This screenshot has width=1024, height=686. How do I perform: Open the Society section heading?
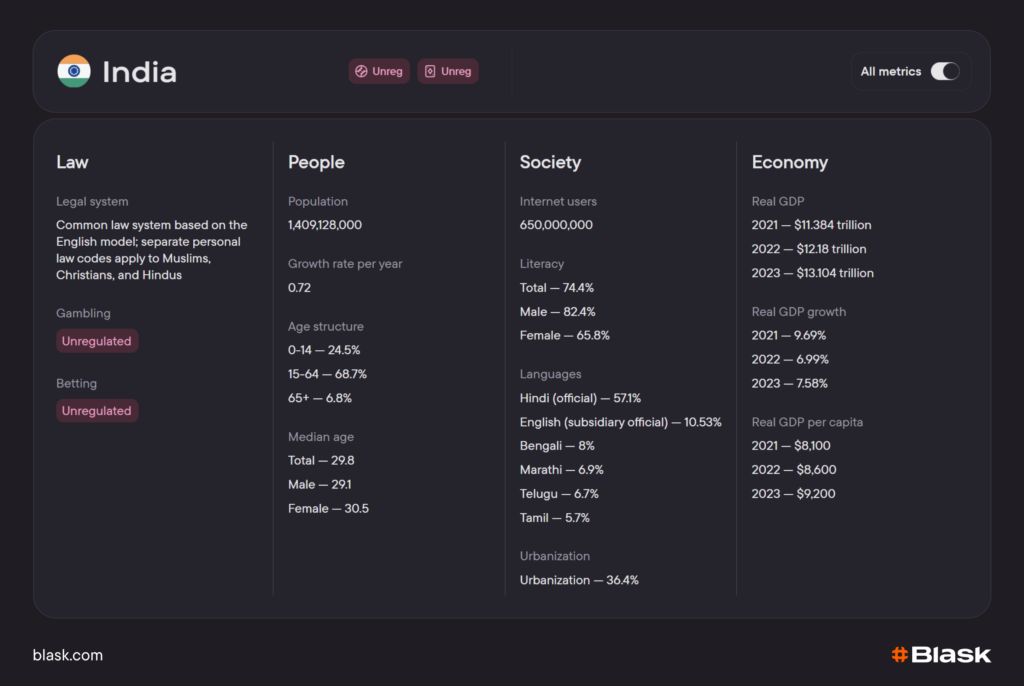click(550, 162)
